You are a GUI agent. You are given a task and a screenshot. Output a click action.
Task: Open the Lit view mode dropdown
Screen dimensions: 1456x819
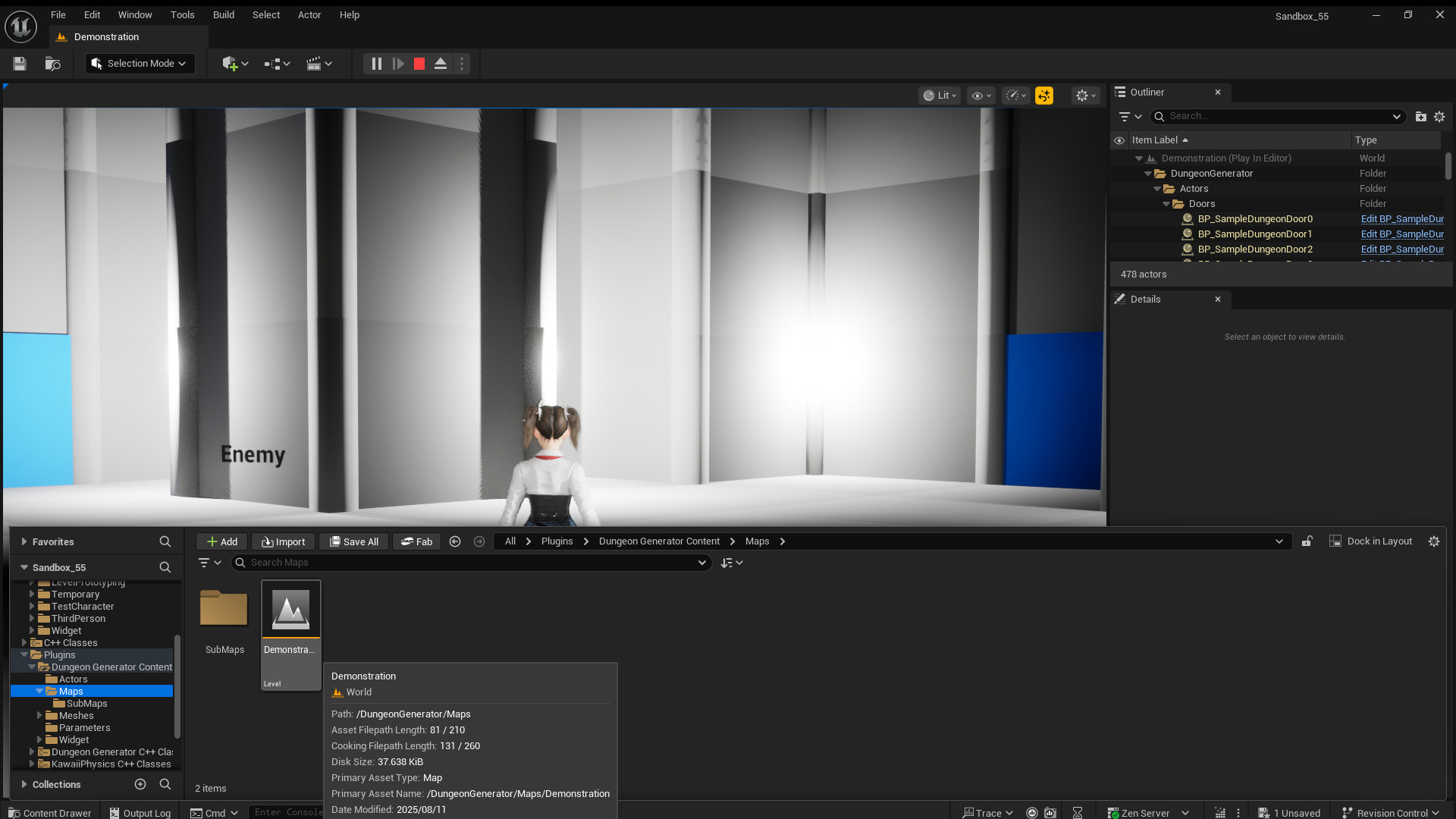tap(940, 96)
